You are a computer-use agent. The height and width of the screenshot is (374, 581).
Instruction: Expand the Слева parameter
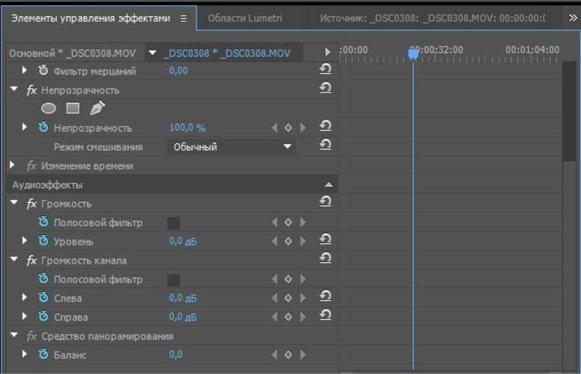tap(24, 297)
